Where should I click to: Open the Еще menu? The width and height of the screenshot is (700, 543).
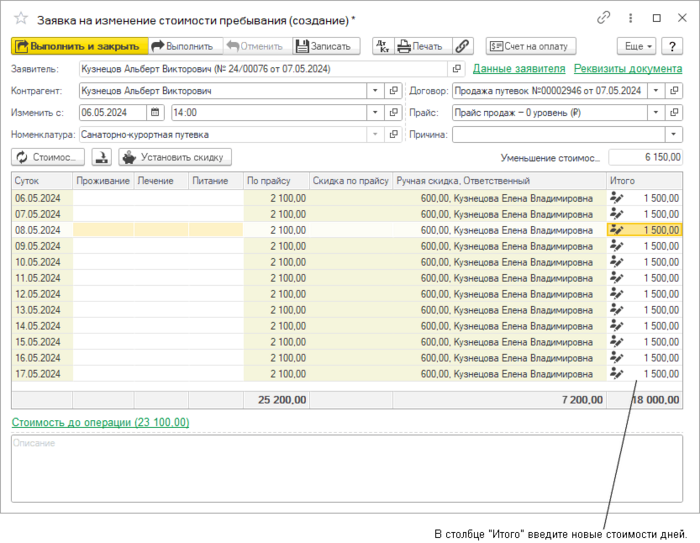[x=635, y=46]
